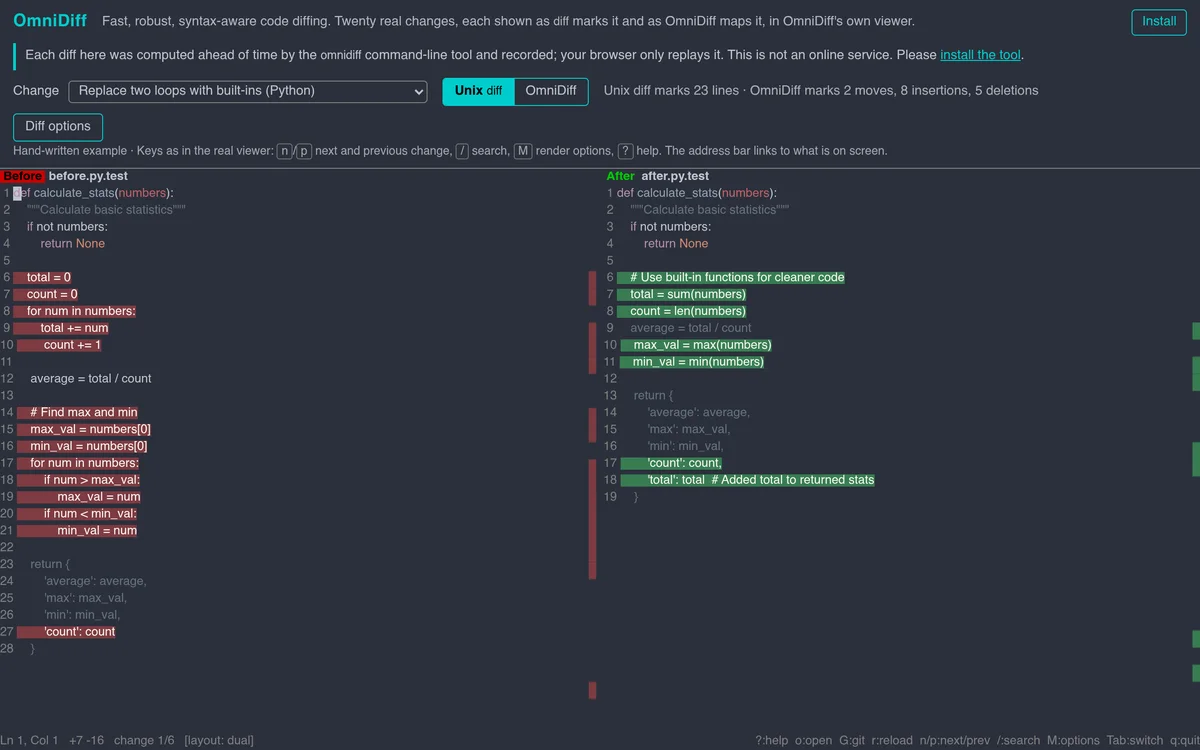
Task: Click 'q:quit' in the status bar
Action: pos(1185,740)
